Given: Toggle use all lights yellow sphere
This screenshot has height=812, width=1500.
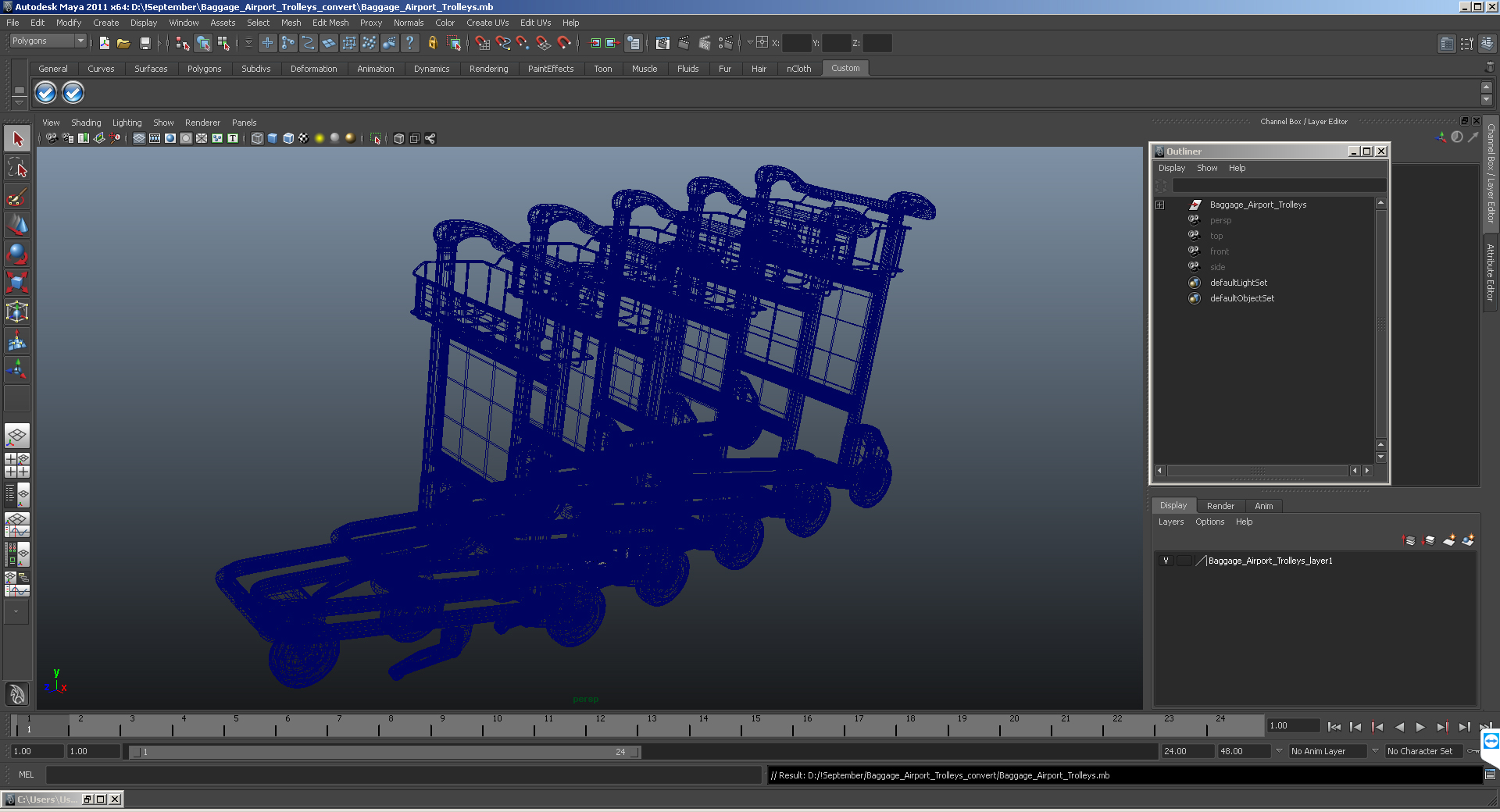Looking at the screenshot, I should [320, 138].
